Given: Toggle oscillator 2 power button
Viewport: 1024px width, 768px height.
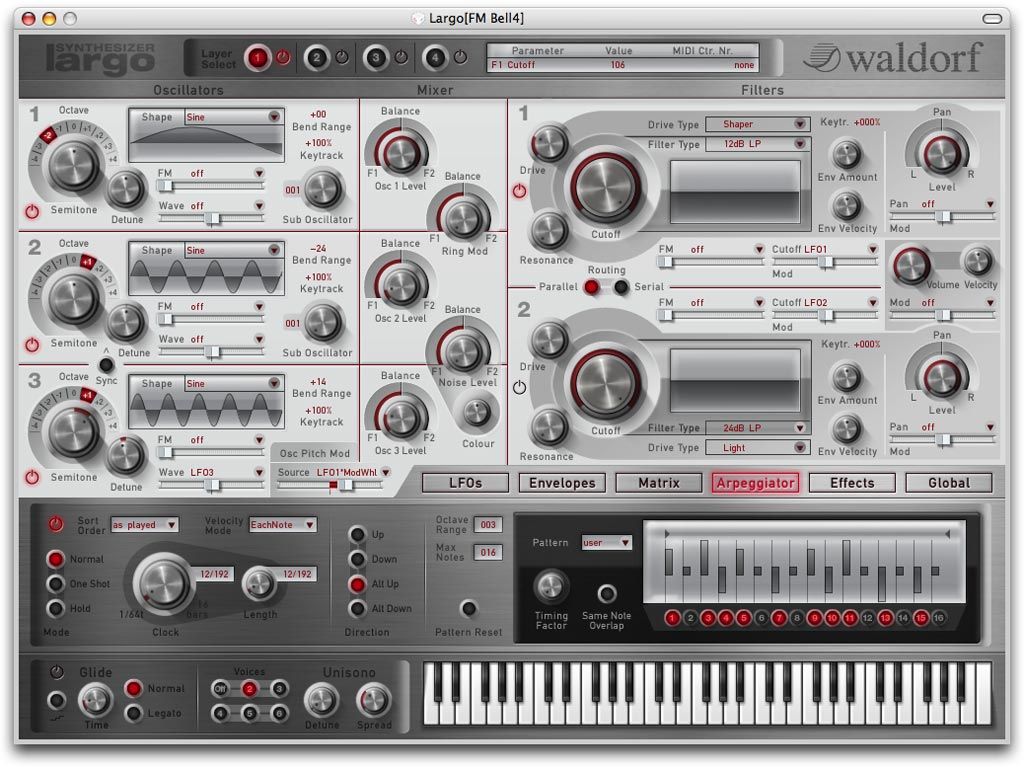Looking at the screenshot, I should pyautogui.click(x=32, y=345).
